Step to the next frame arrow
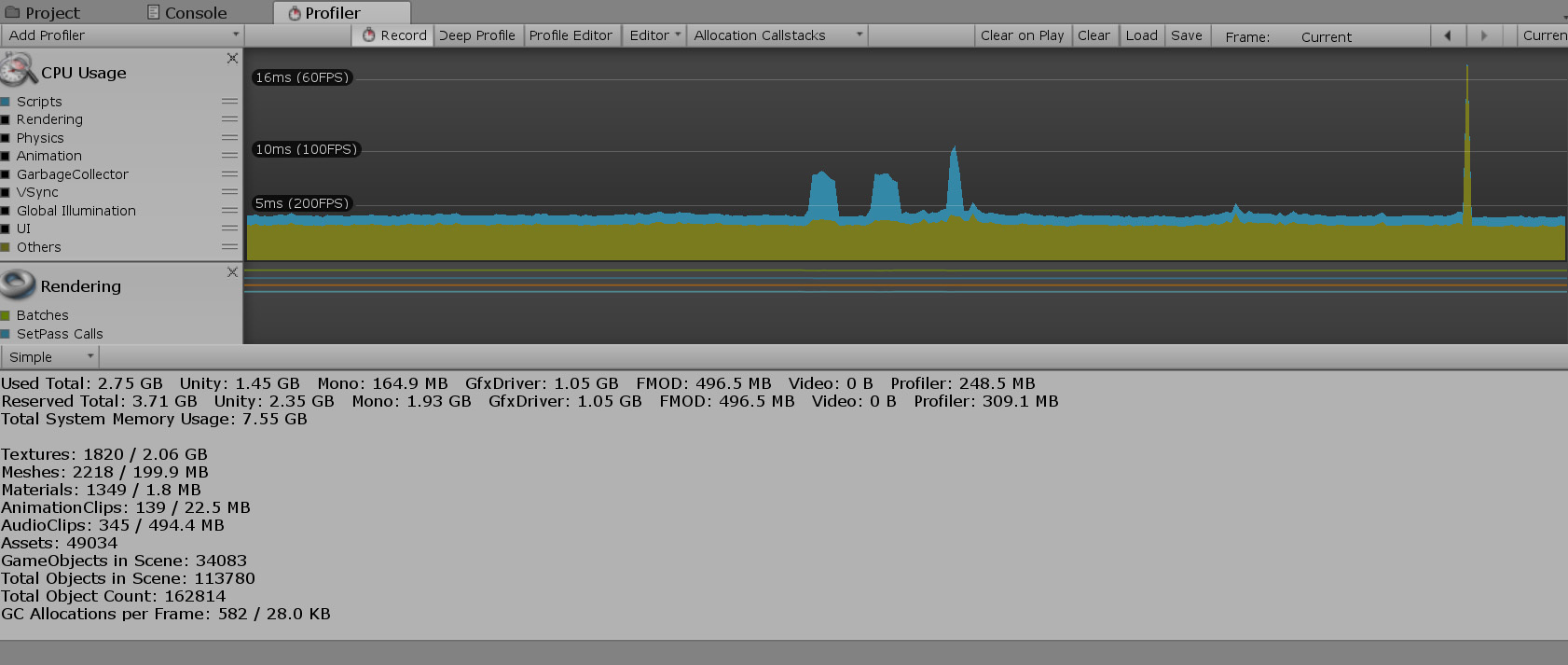Image resolution: width=1568 pixels, height=665 pixels. point(1484,35)
